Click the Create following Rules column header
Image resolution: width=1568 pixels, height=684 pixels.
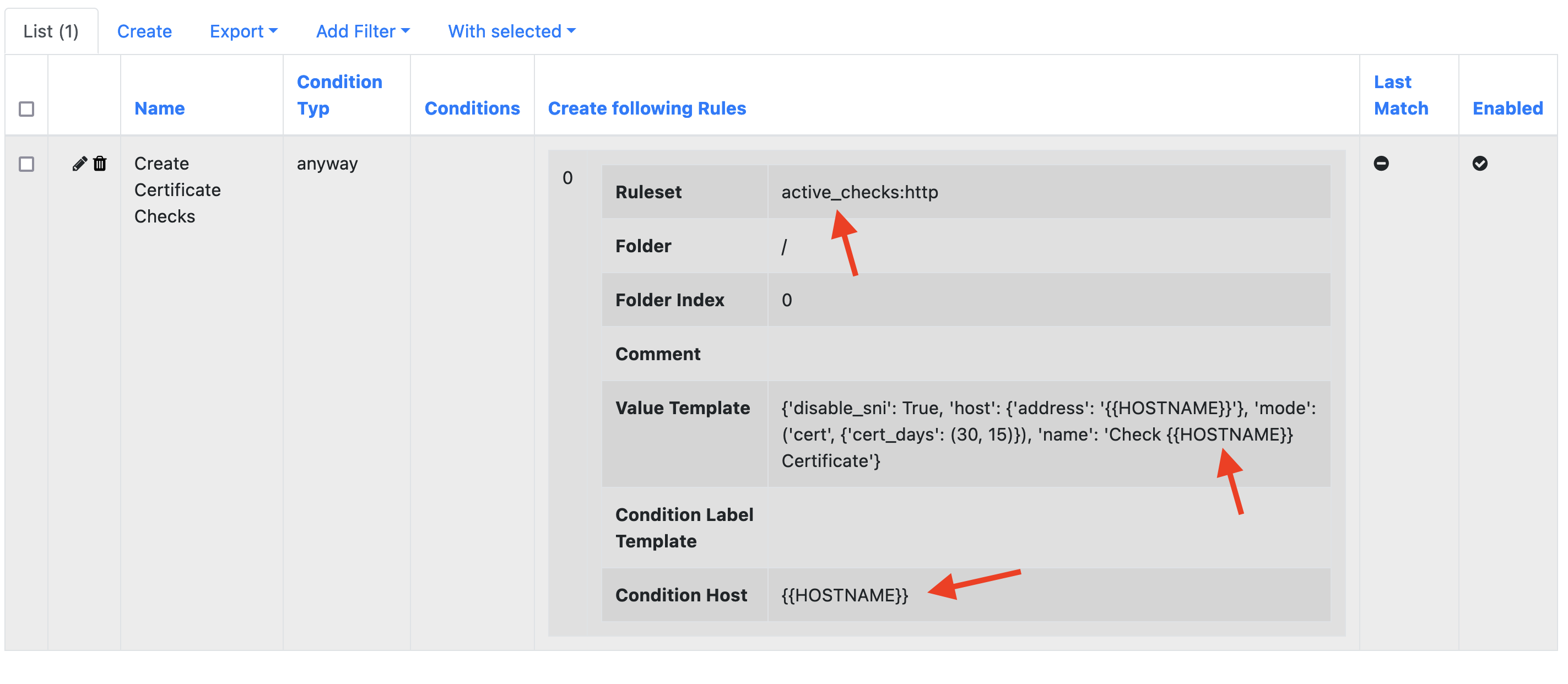coord(646,108)
